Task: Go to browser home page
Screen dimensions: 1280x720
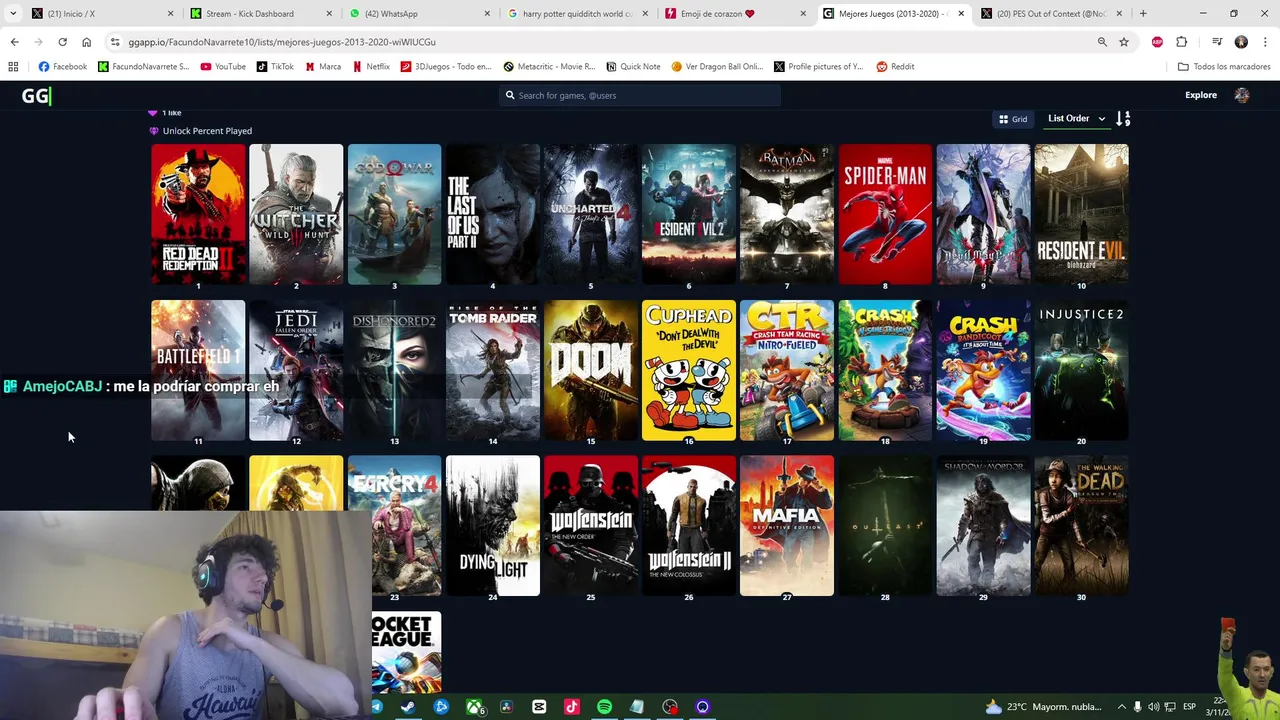Action: point(86,42)
